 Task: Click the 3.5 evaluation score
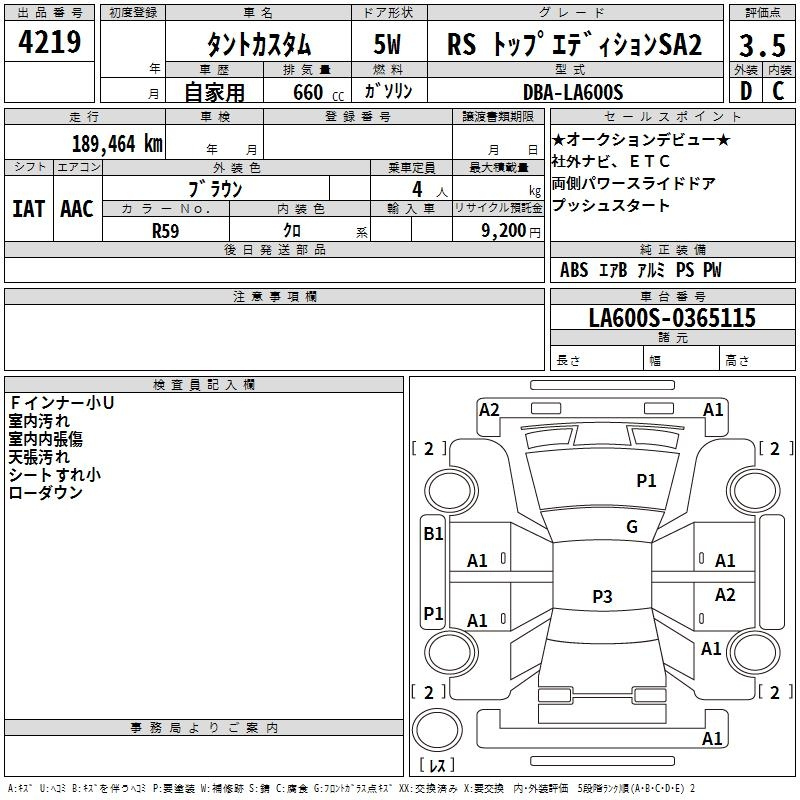(x=760, y=44)
